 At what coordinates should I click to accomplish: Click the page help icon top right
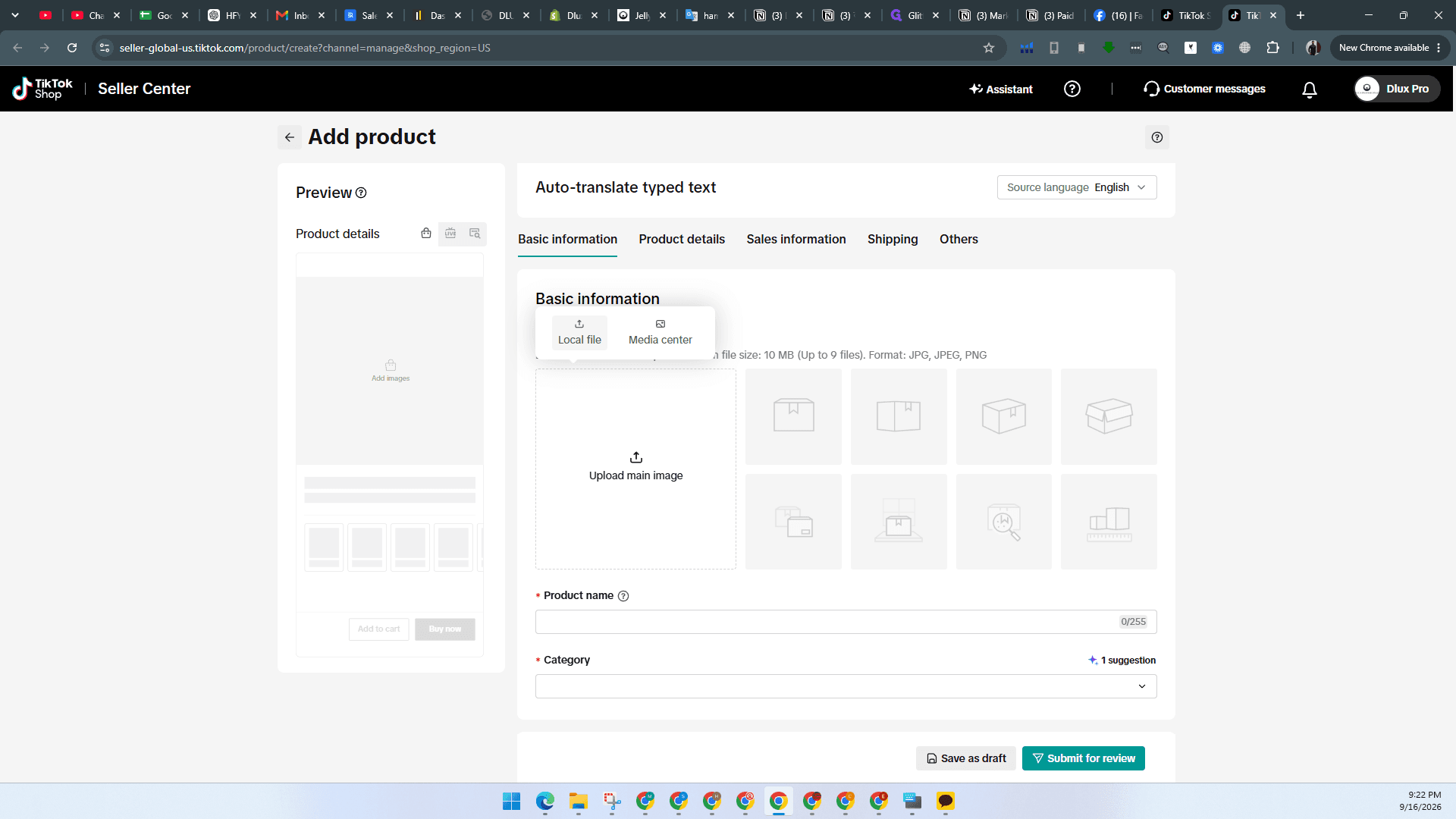click(x=1156, y=137)
